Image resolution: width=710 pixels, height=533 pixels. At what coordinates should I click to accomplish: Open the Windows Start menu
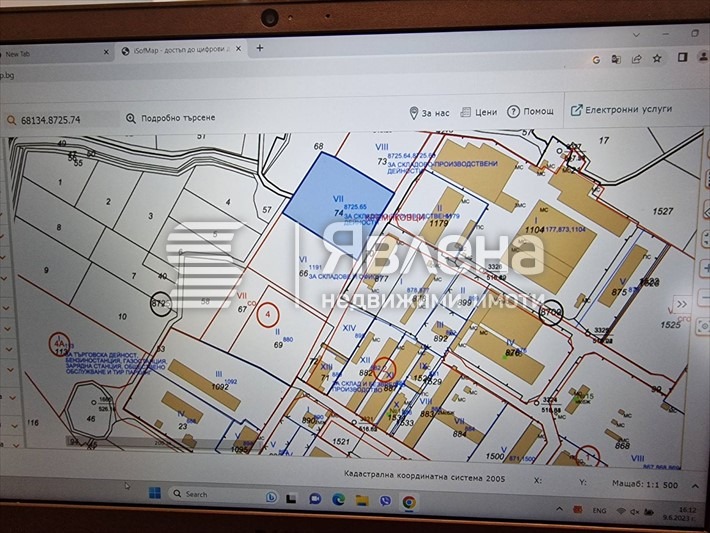155,493
